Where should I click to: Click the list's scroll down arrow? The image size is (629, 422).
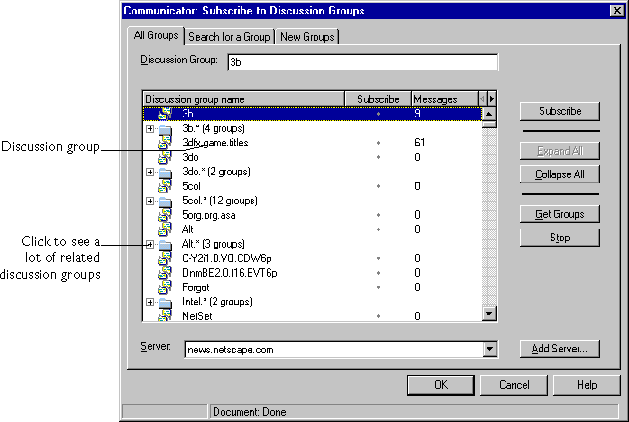pos(489,314)
